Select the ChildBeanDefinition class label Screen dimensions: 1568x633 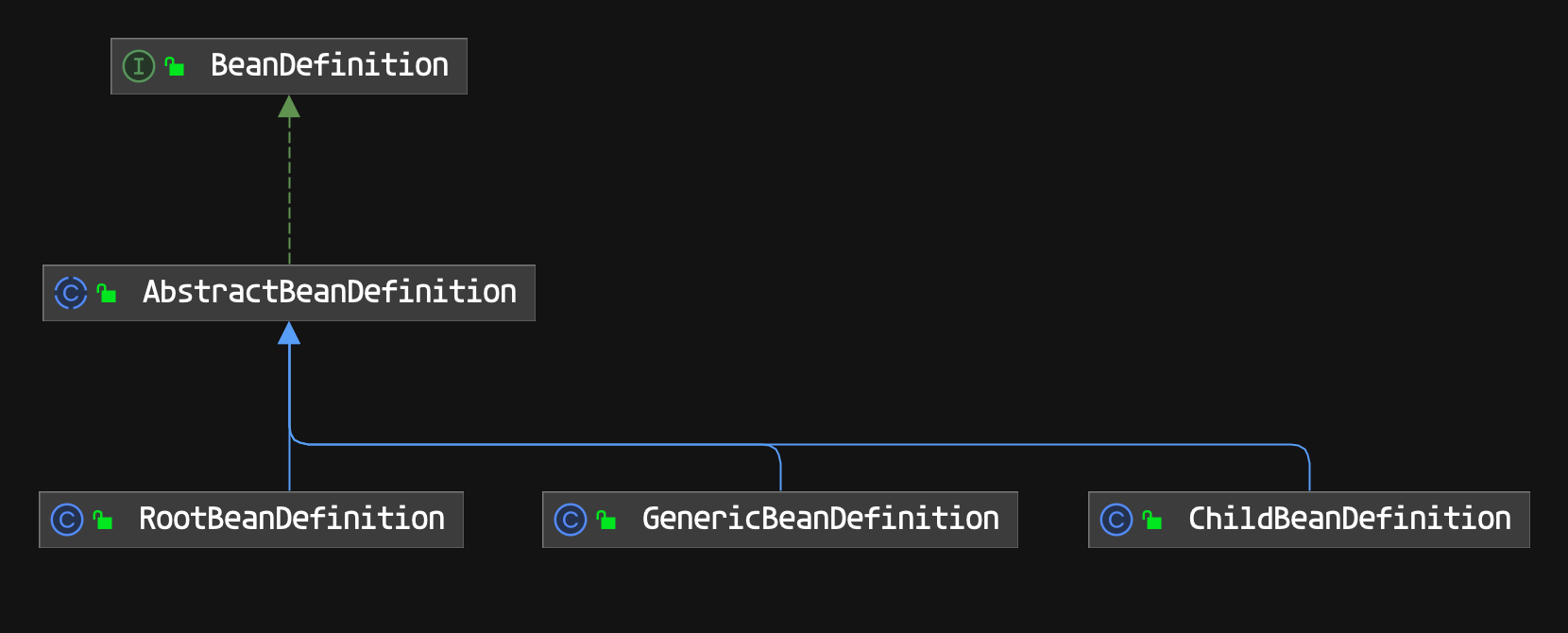[1349, 520]
